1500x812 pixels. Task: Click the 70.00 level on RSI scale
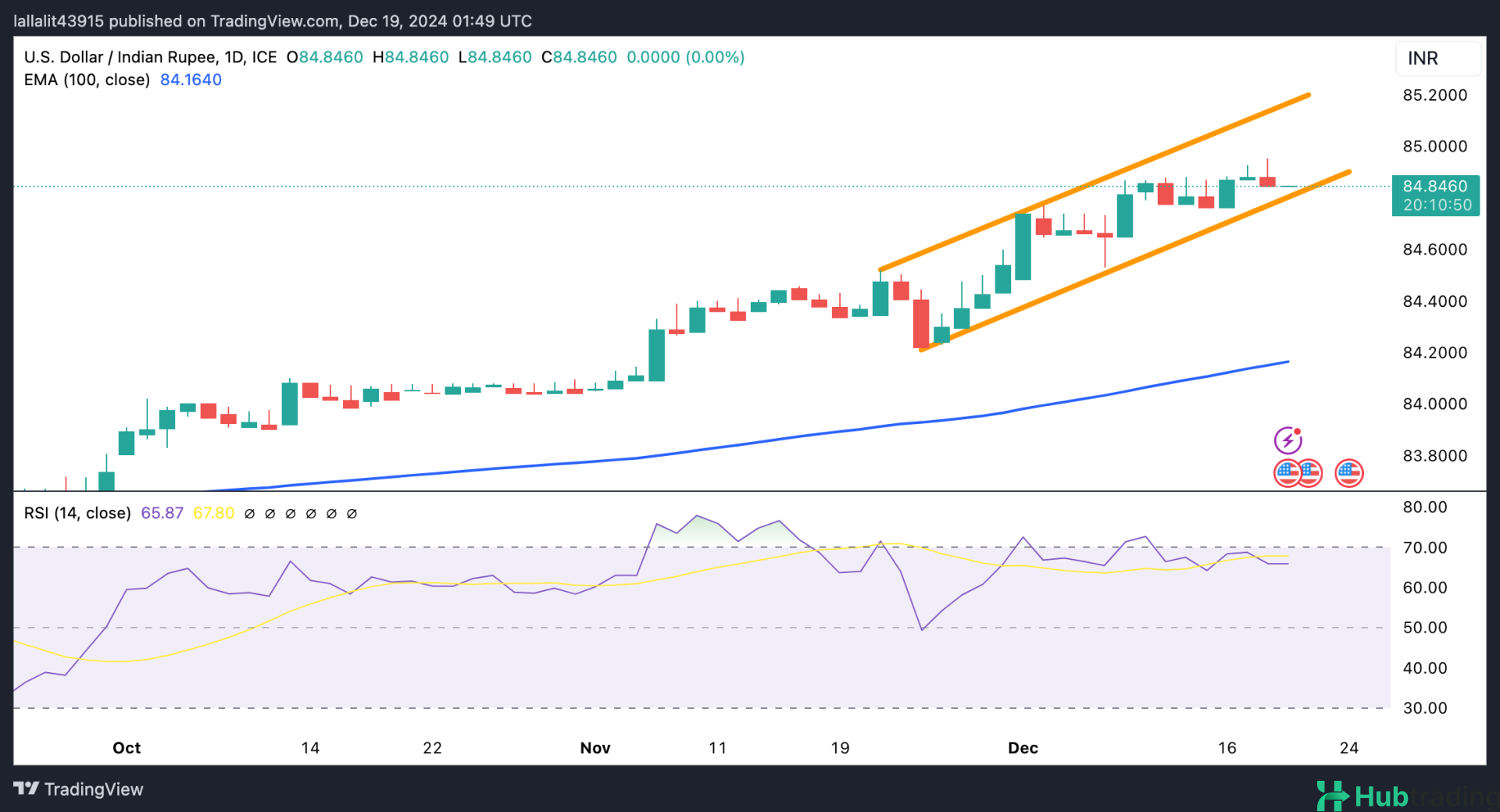(1425, 548)
